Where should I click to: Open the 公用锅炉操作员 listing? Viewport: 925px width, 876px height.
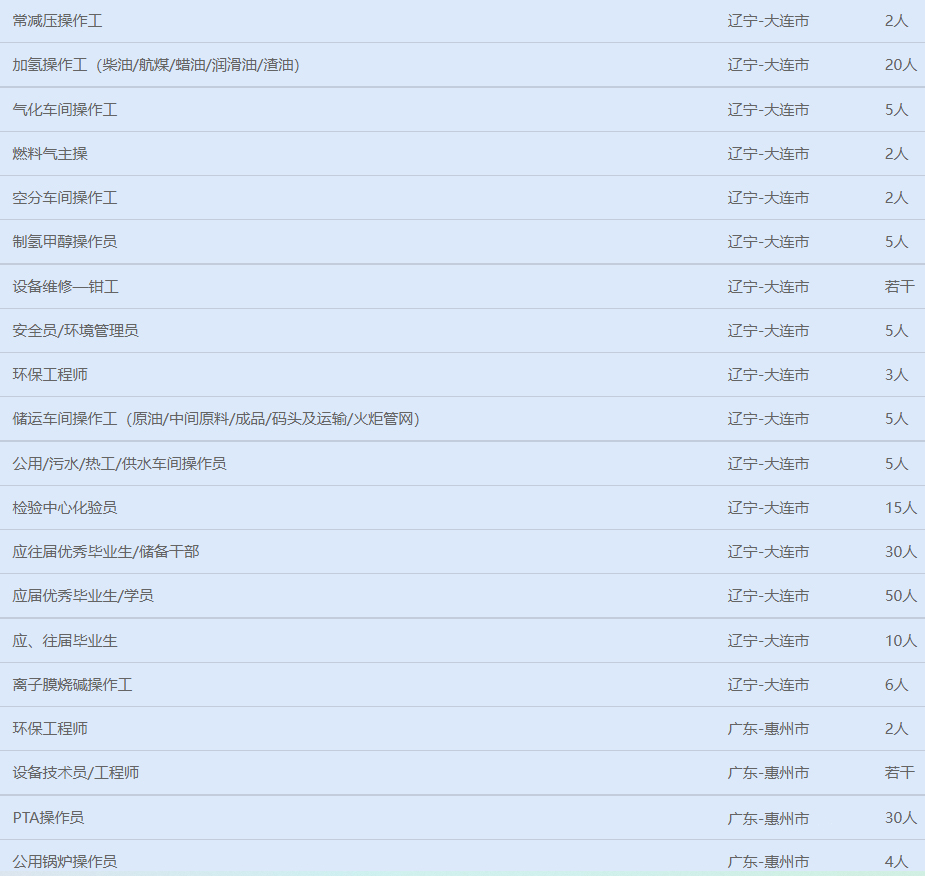tap(65, 861)
